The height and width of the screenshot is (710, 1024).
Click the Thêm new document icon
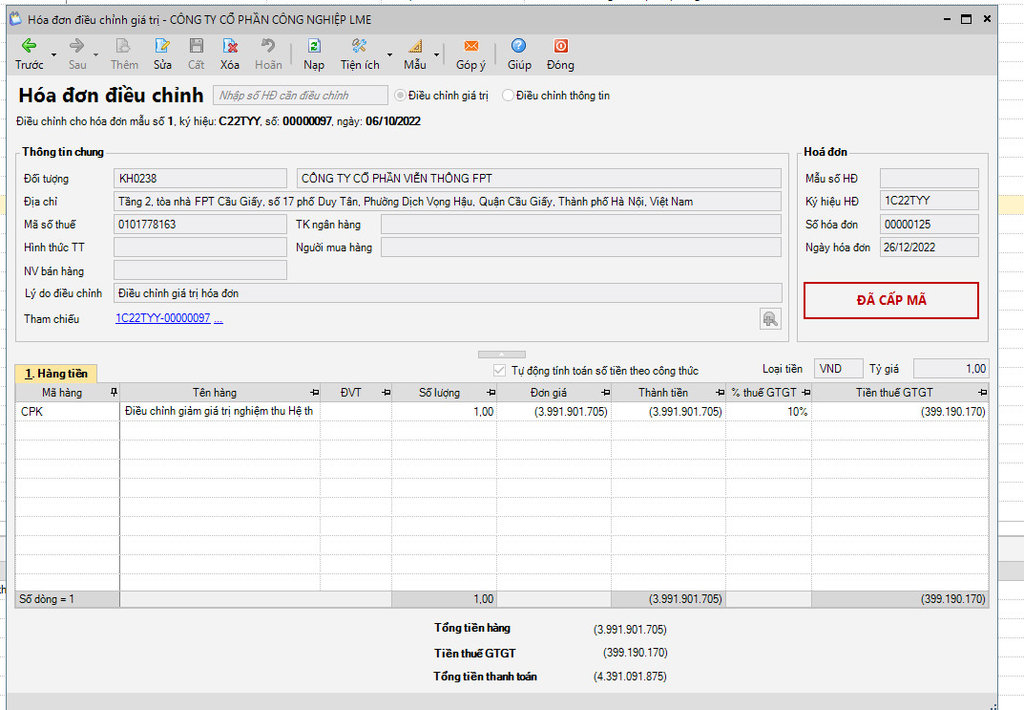(123, 46)
